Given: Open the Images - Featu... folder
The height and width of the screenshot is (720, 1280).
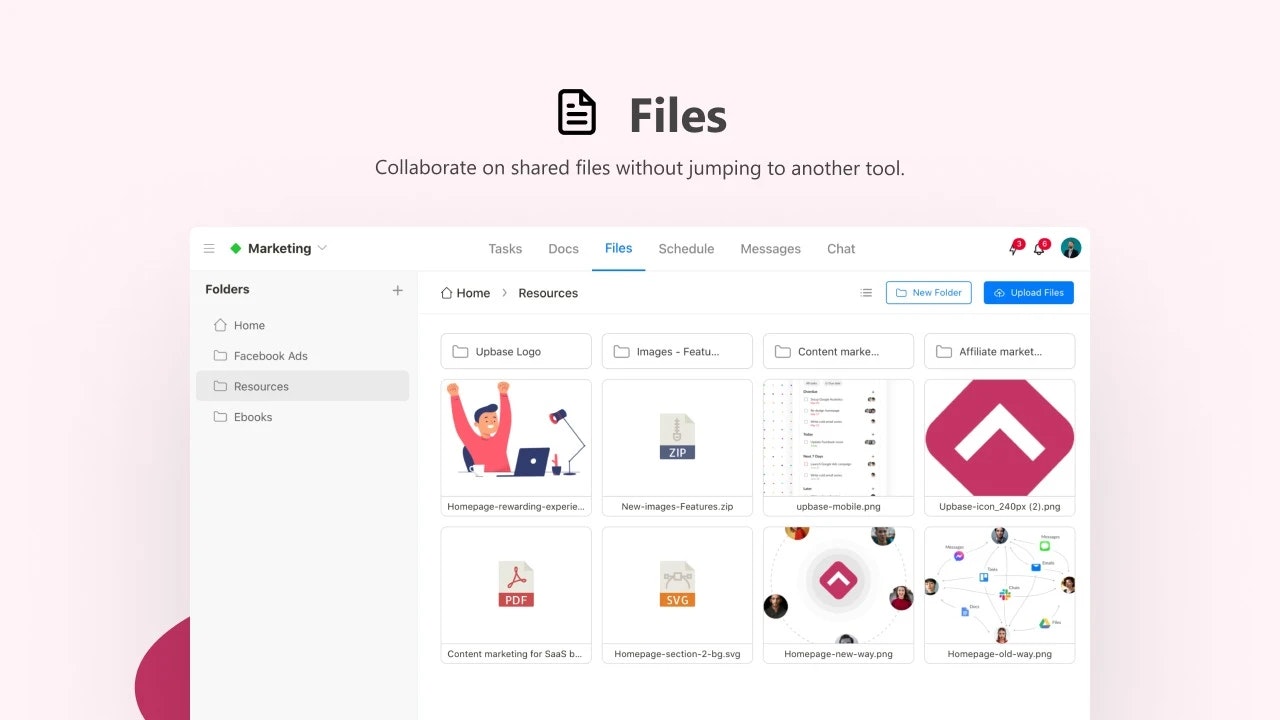Looking at the screenshot, I should click(677, 351).
